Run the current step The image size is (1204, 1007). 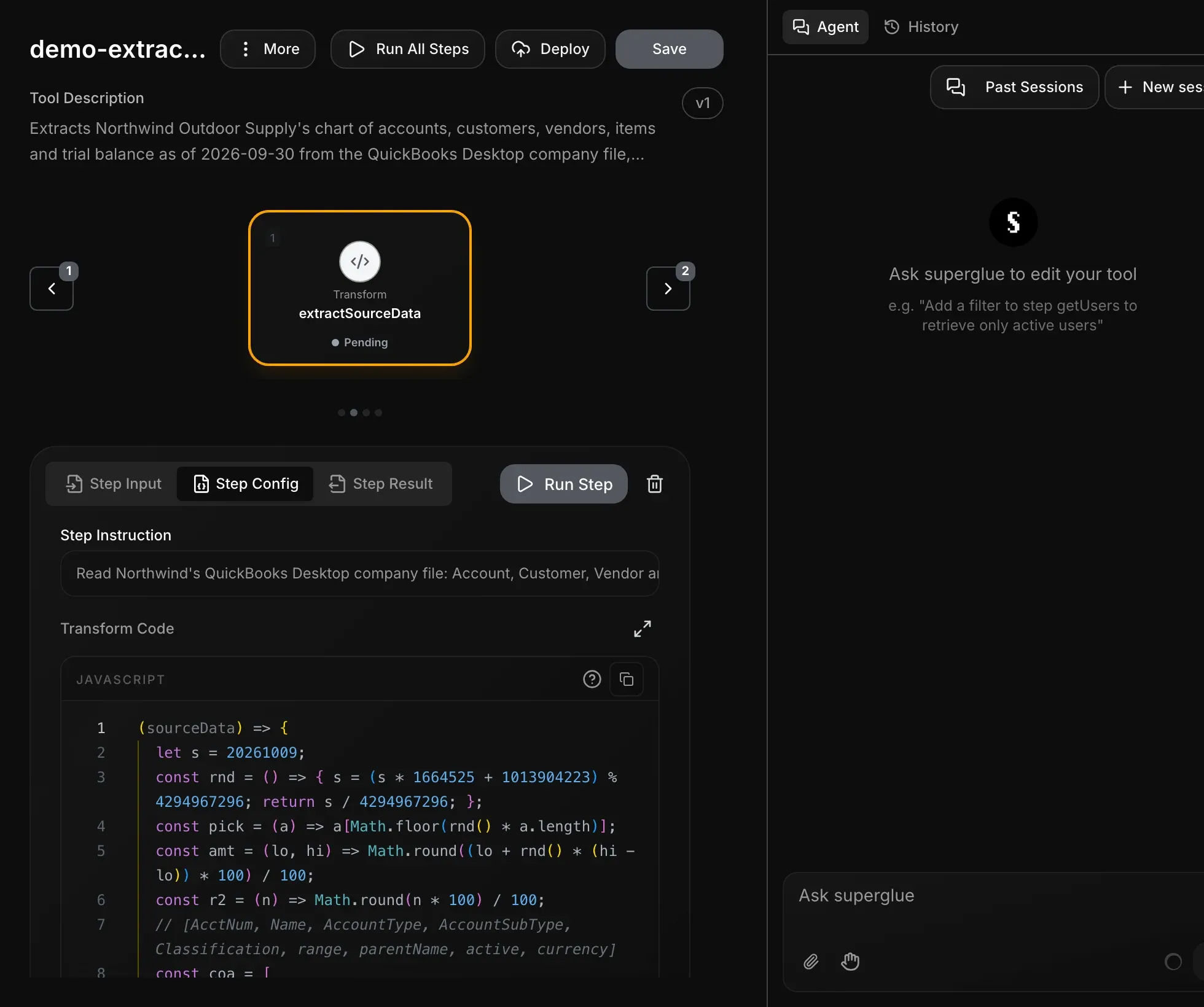pos(564,484)
